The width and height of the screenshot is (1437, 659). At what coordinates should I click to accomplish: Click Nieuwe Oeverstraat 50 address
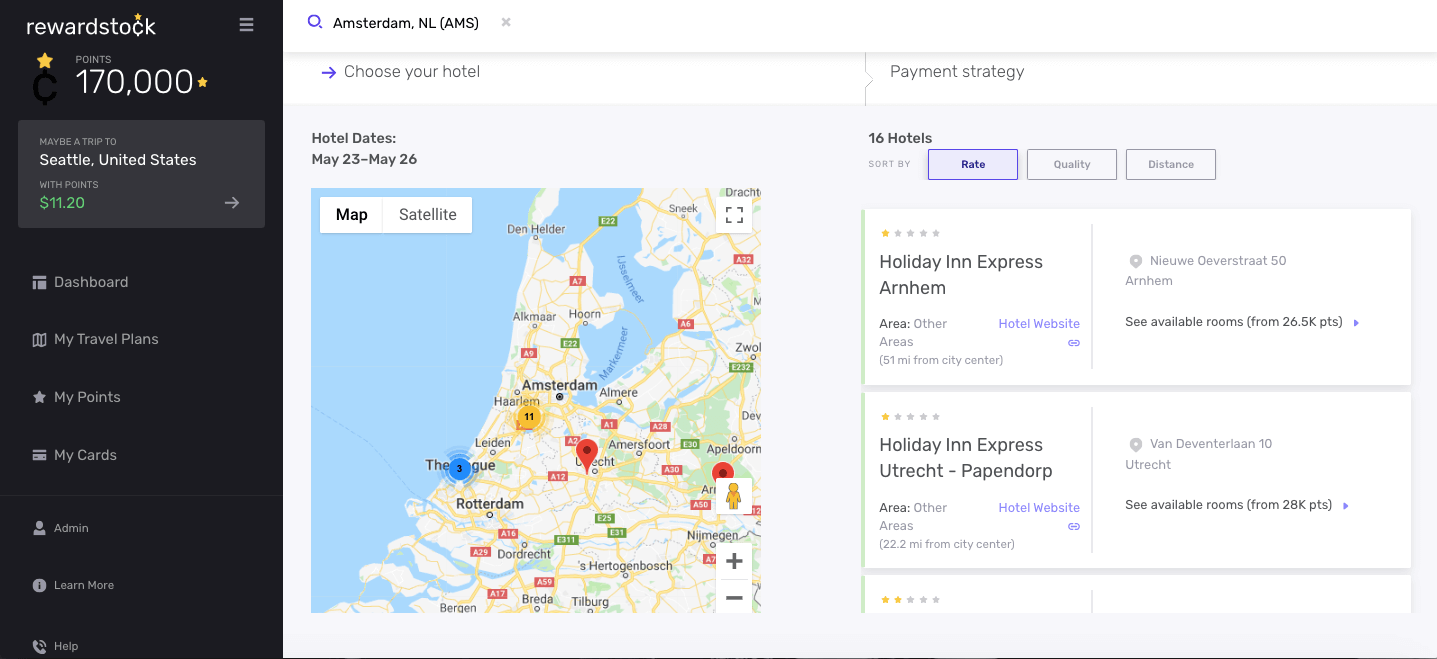coord(1218,261)
